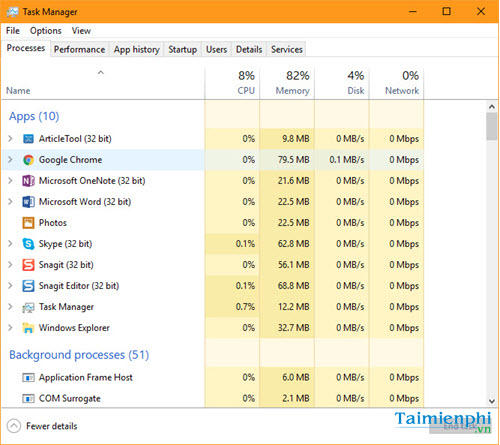500x445 pixels.
Task: Click the vertical scrollbar thumb
Action: tap(492, 127)
